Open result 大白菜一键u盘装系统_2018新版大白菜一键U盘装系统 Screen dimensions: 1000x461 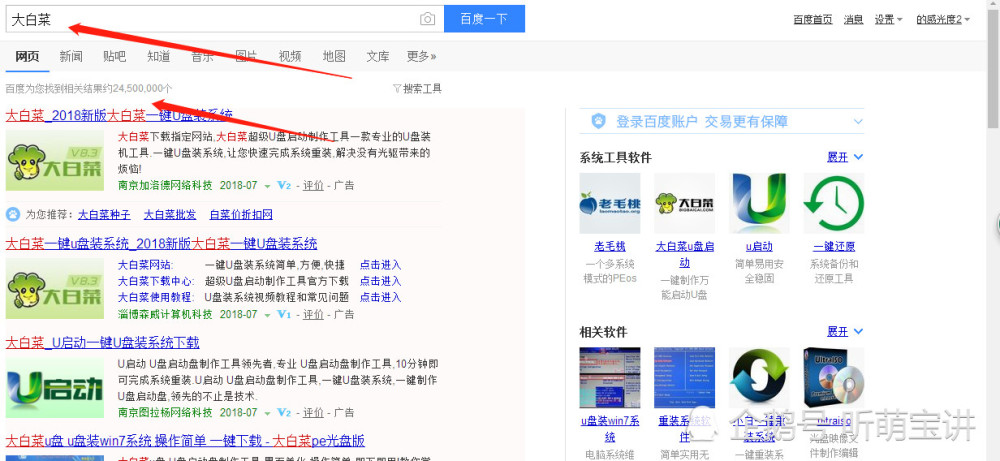tap(161, 244)
